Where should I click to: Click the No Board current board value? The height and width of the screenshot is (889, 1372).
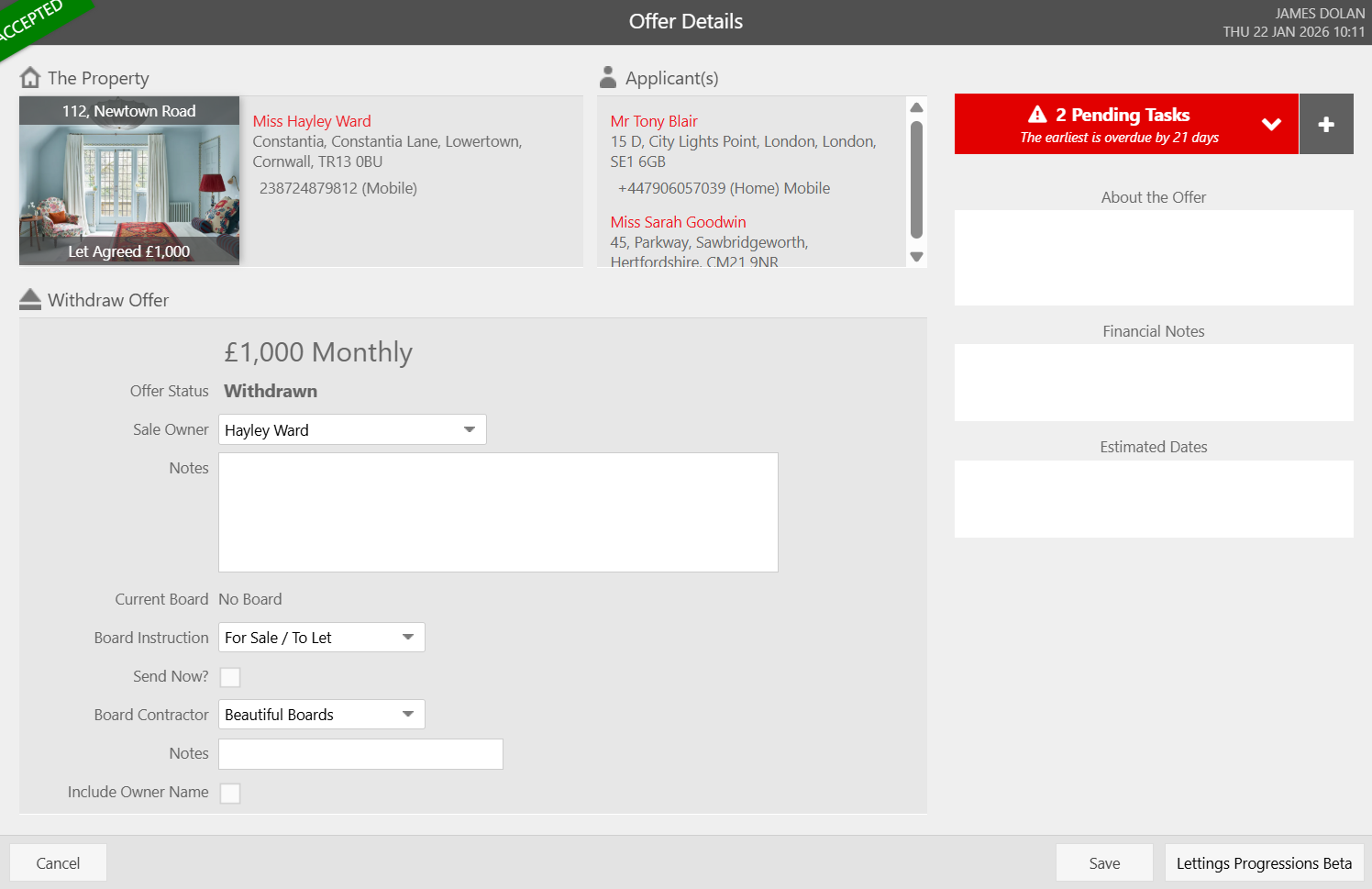(250, 599)
